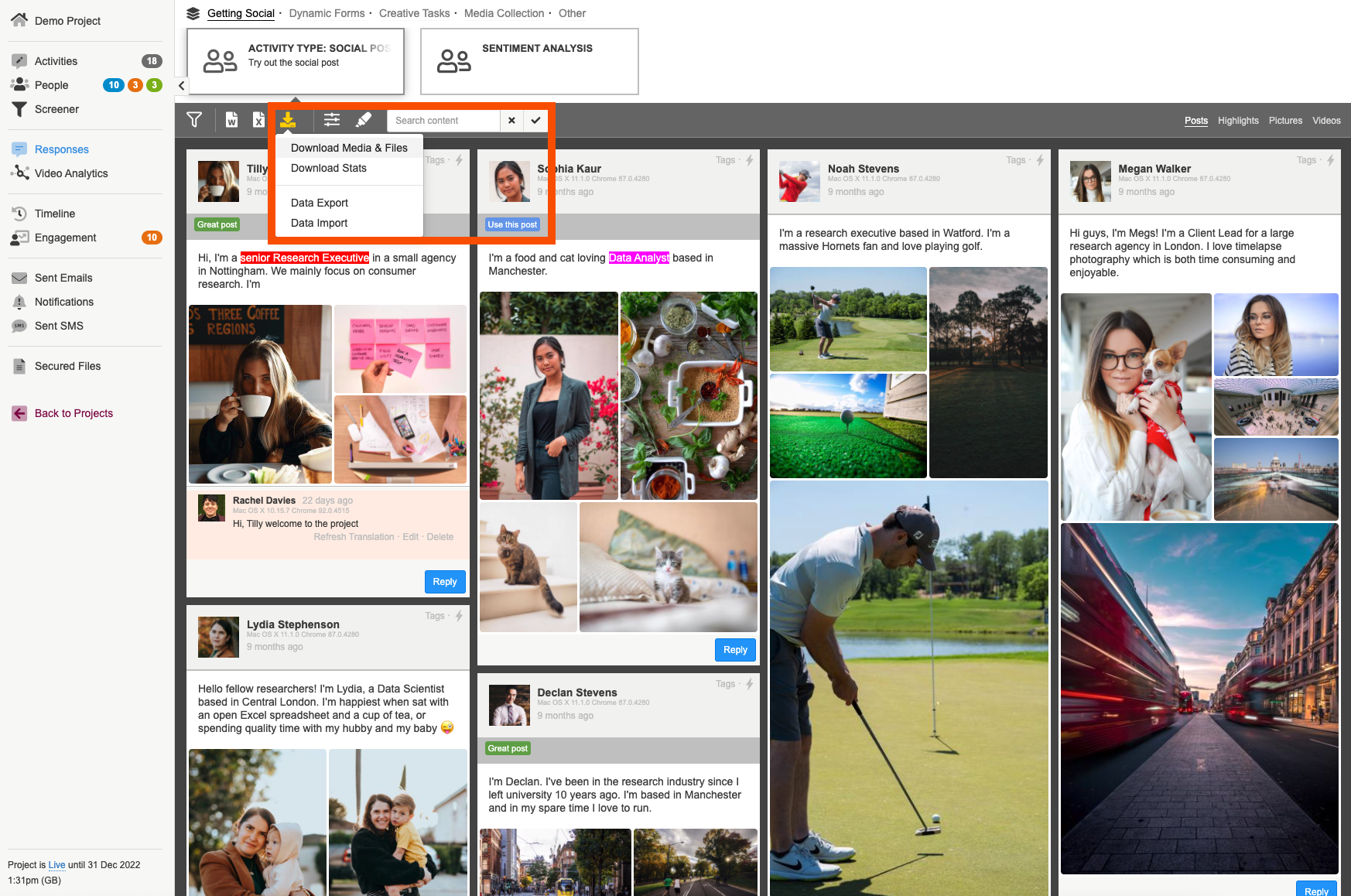
Task: Open the Dynamic Forms tab
Action: (x=327, y=13)
